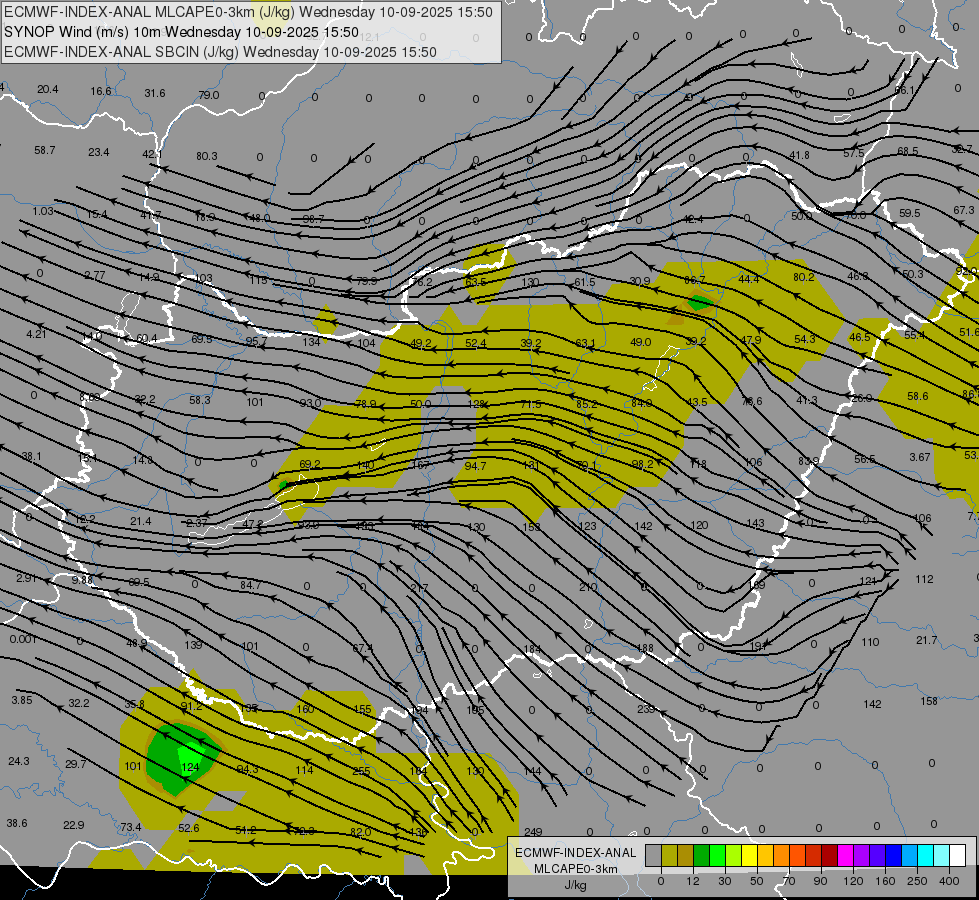Select the white legend swatch after 400

(x=957, y=855)
